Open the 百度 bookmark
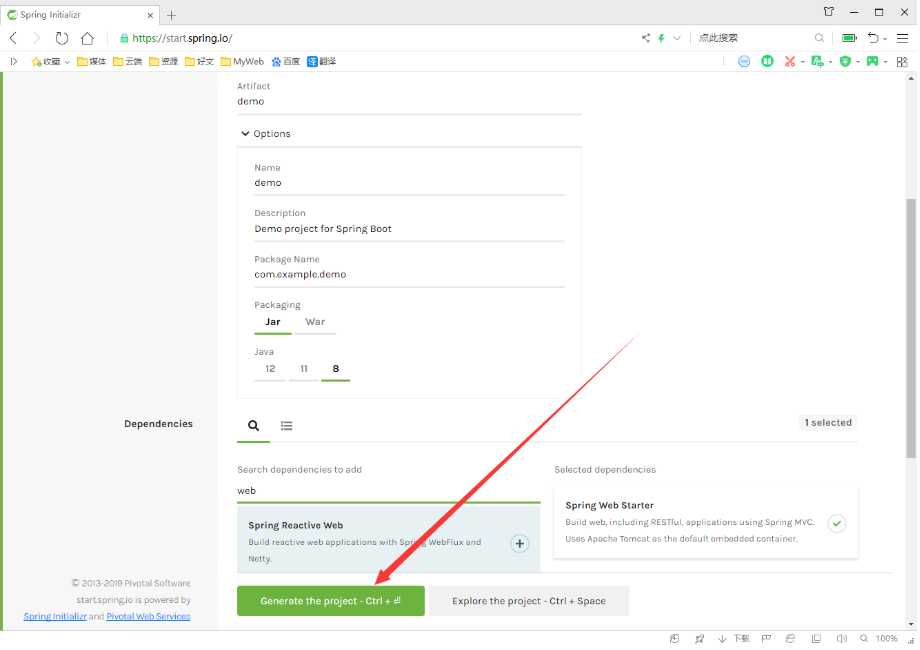 (x=286, y=61)
